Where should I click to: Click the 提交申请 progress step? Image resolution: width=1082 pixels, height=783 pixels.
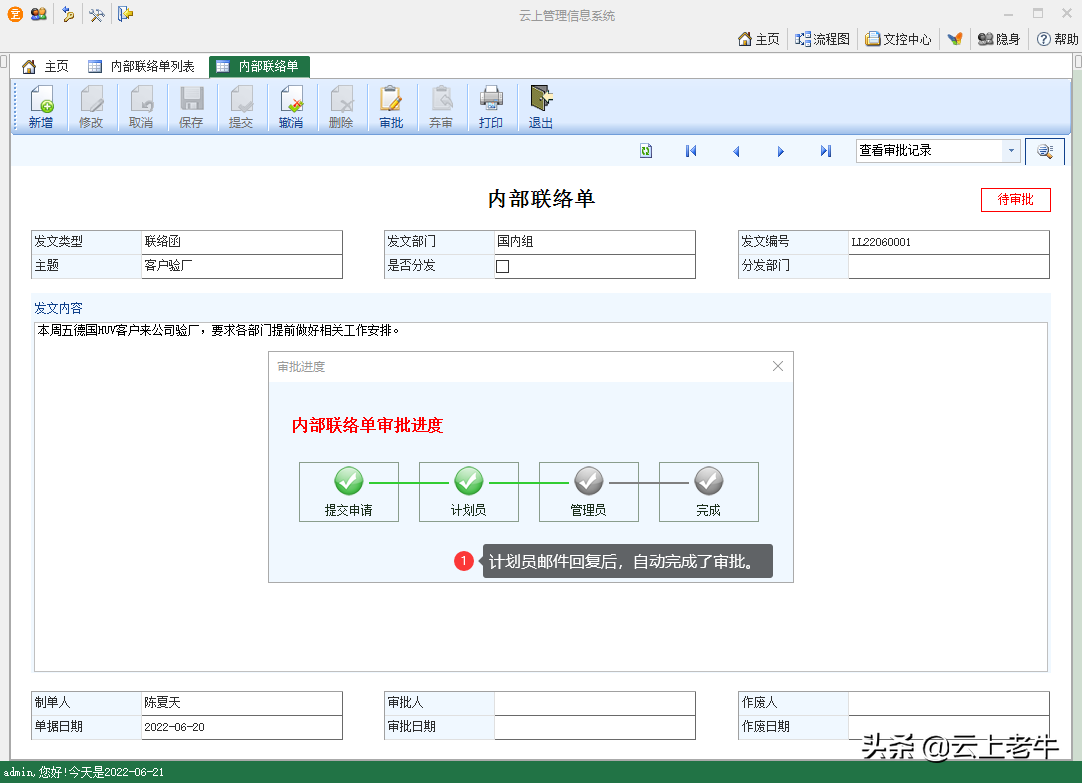(348, 492)
